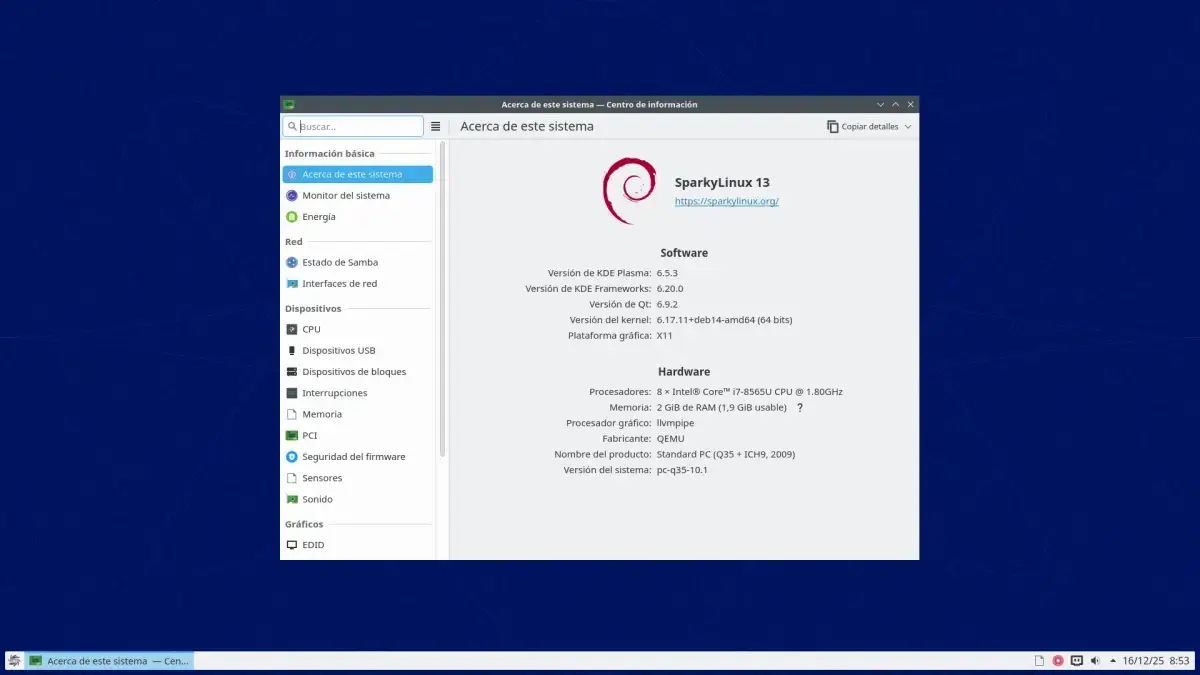This screenshot has width=1200, height=675.
Task: Click the help question mark beside the RAM entry
Action: click(800, 407)
